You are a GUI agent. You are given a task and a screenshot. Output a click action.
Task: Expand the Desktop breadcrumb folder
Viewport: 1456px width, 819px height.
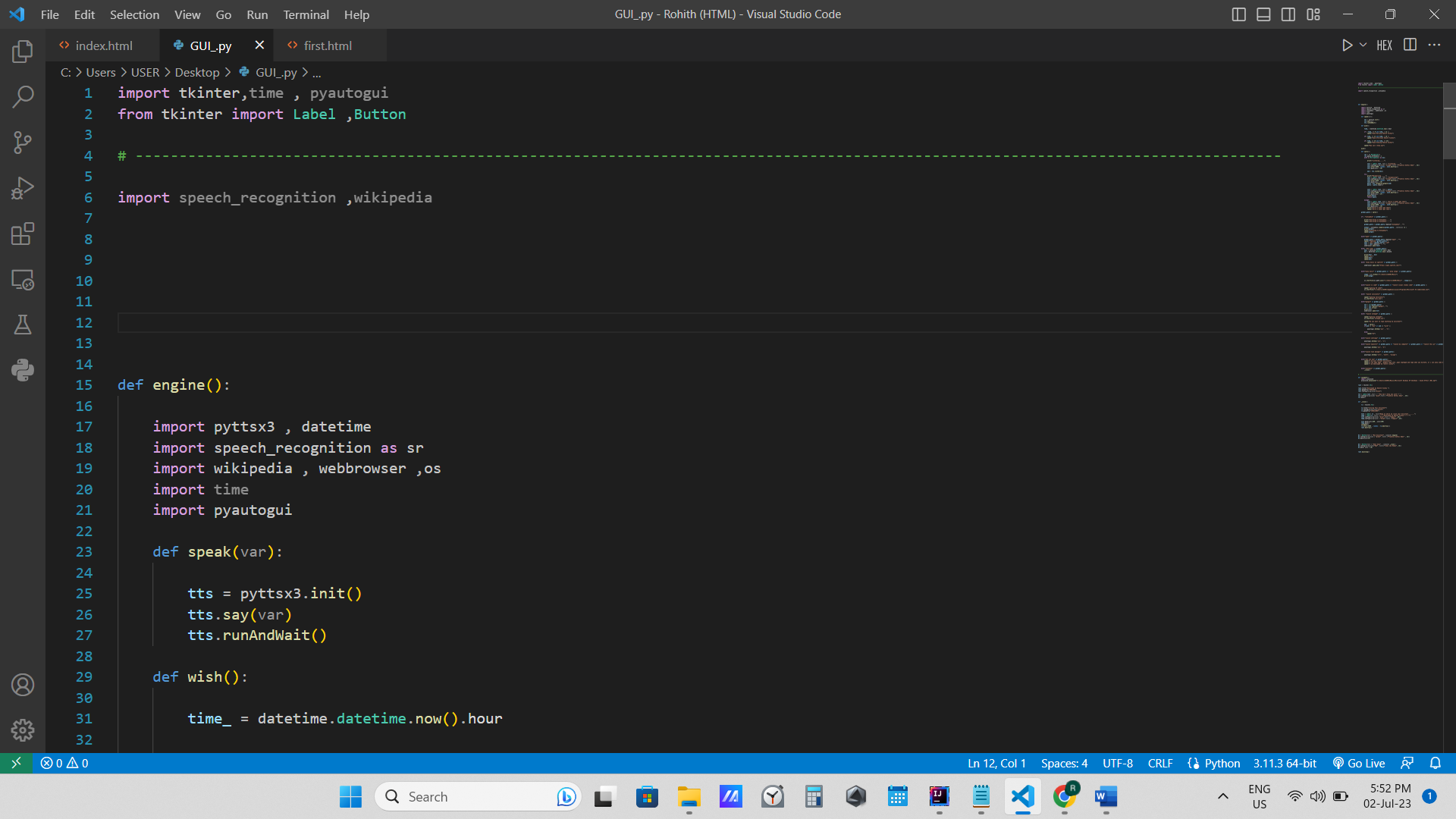click(x=197, y=72)
